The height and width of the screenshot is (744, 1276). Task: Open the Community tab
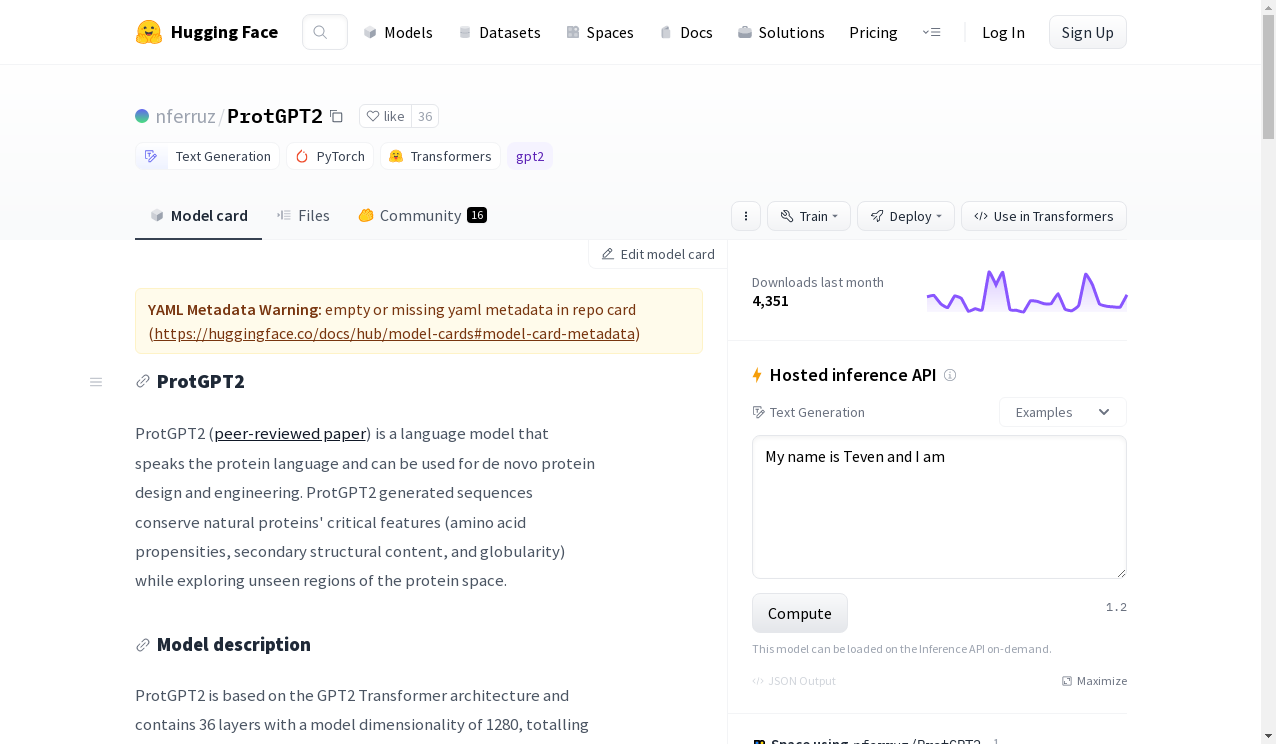[422, 215]
